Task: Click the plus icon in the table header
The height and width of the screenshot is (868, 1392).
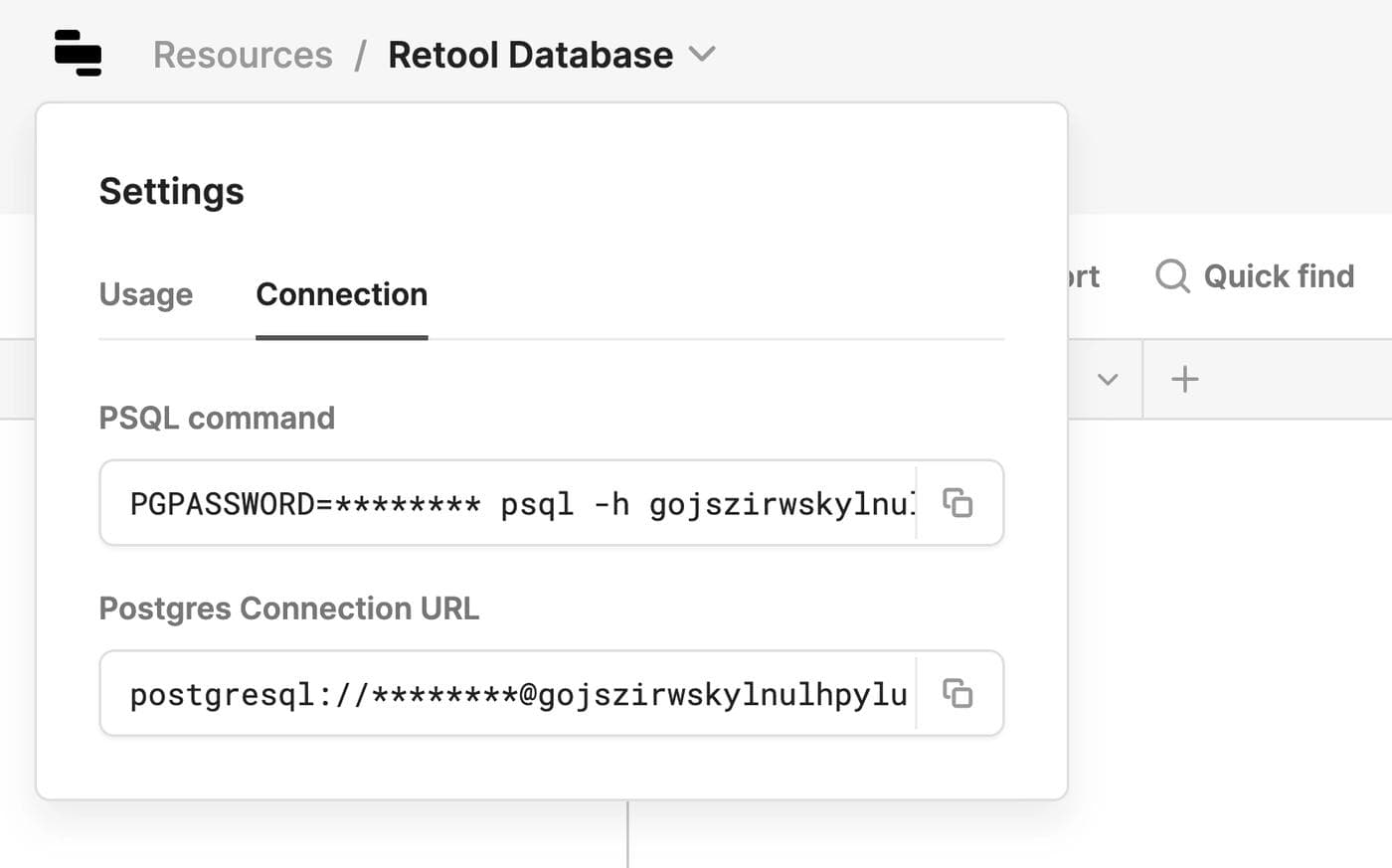Action: pyautogui.click(x=1183, y=379)
